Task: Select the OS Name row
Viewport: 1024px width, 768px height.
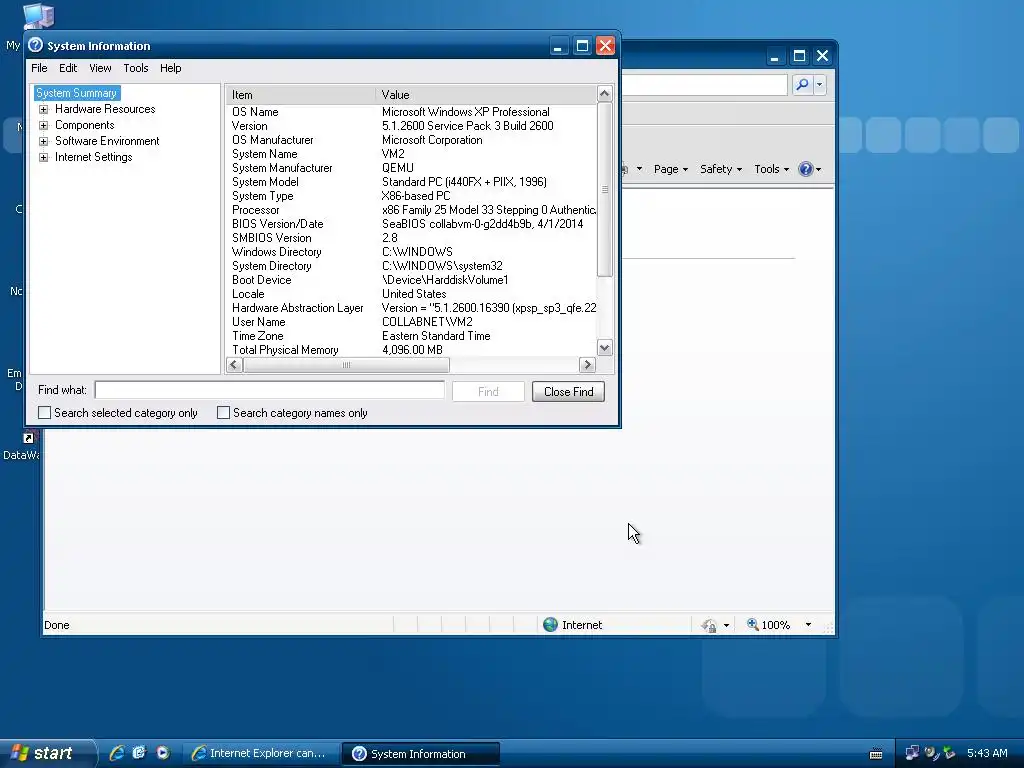Action: coord(411,112)
